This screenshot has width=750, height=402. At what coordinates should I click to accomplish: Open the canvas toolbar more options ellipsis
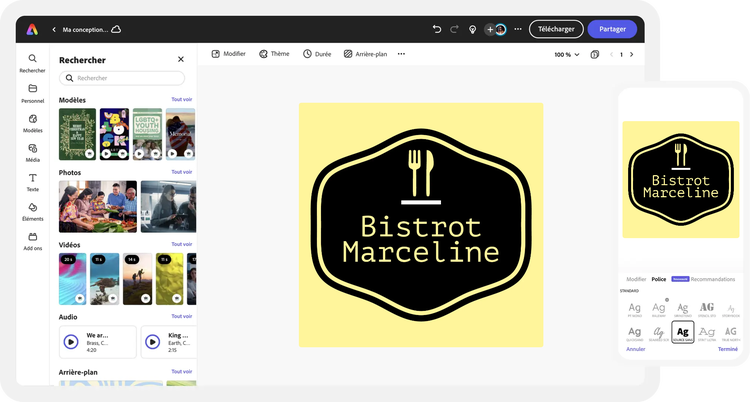point(401,54)
